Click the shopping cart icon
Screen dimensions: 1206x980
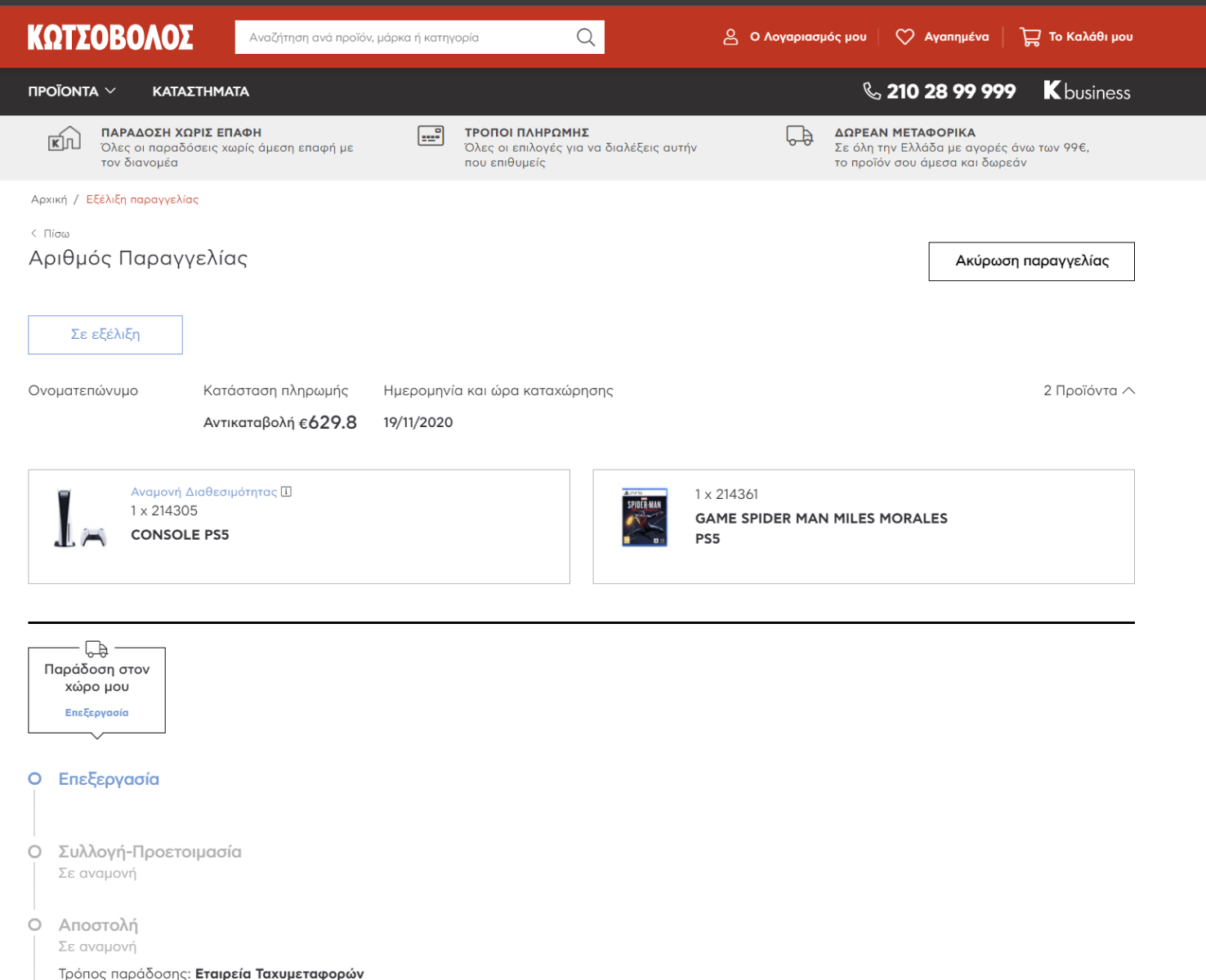[x=1030, y=37]
